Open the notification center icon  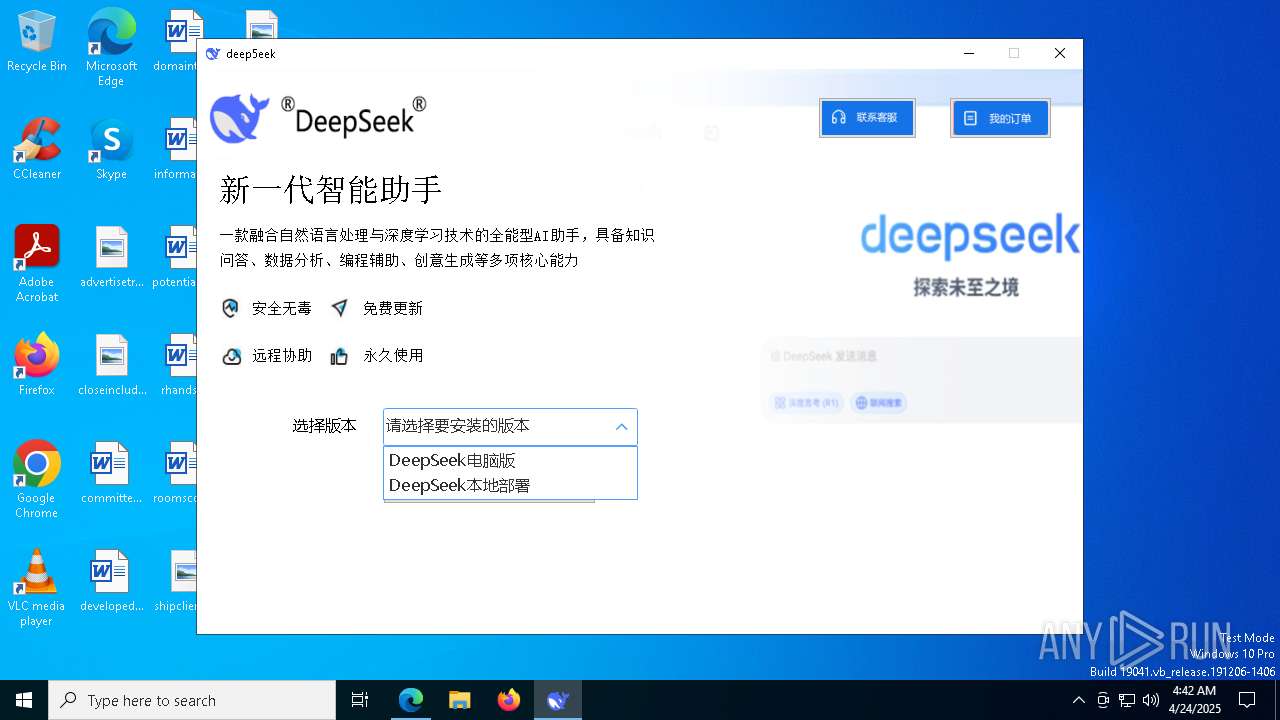(x=1248, y=700)
